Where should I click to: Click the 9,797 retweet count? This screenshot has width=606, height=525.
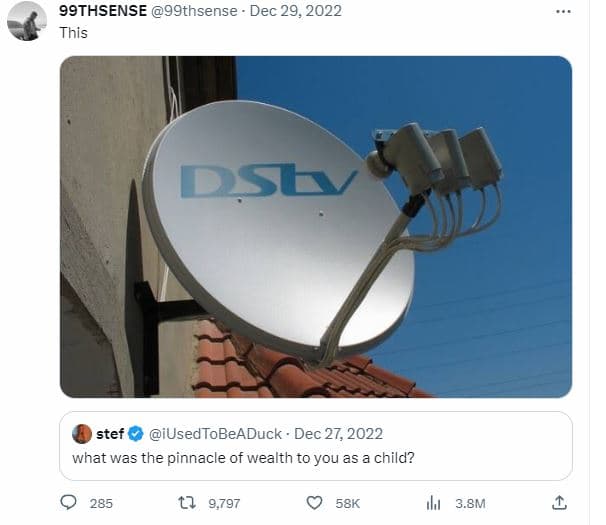click(x=224, y=503)
